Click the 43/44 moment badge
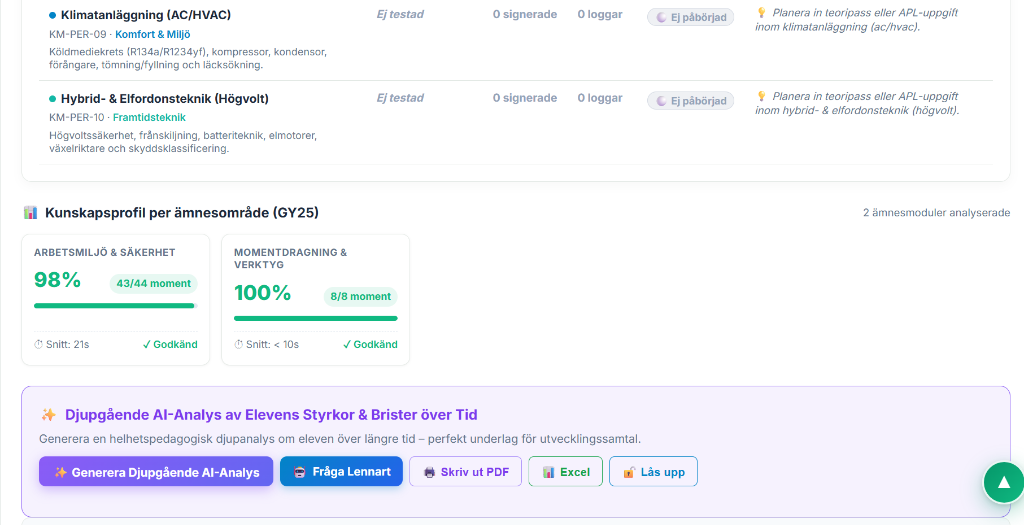Image resolution: width=1024 pixels, height=525 pixels. click(153, 283)
